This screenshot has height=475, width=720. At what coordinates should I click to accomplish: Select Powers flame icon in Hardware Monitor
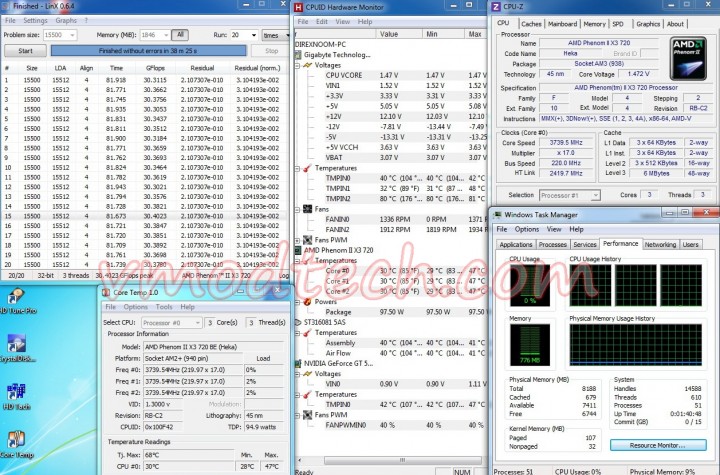(307, 302)
